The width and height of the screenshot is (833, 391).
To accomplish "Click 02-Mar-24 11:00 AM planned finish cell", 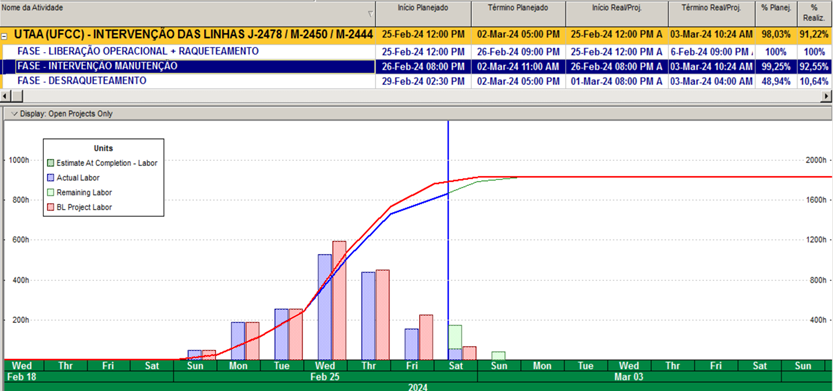I will click(x=518, y=66).
